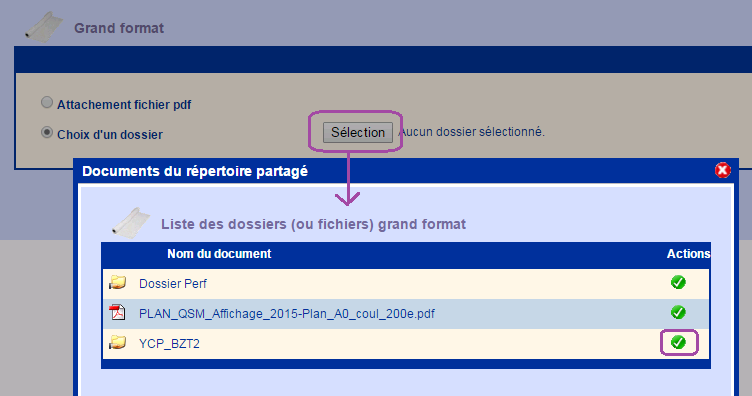Click the Nom du document column header
This screenshot has width=752, height=396.
point(219,254)
